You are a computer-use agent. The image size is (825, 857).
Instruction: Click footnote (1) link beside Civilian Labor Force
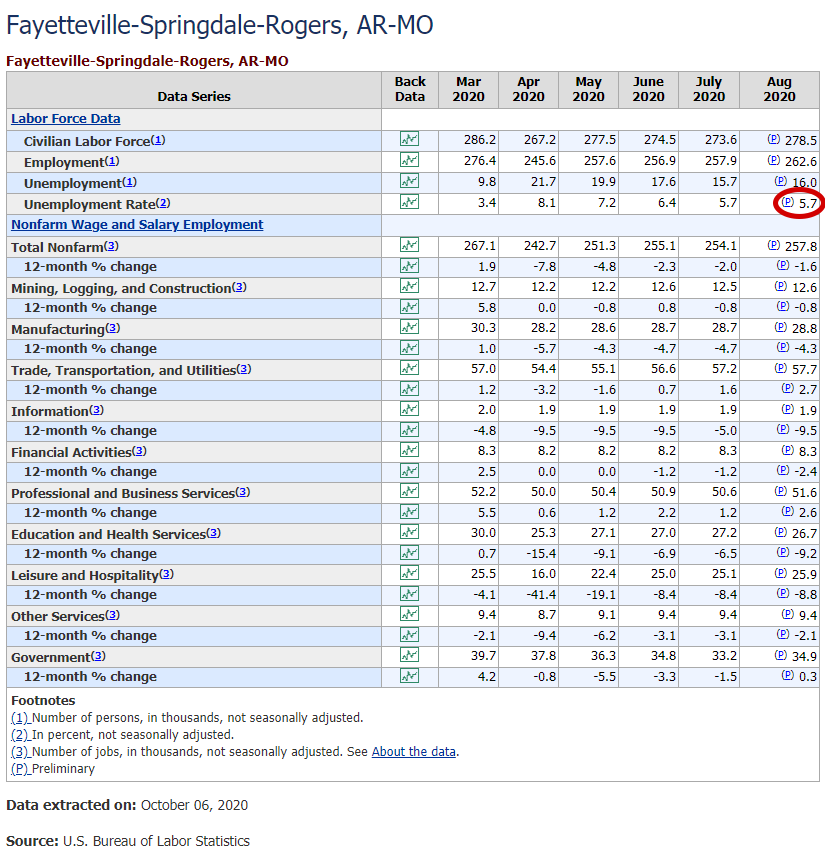[x=157, y=140]
